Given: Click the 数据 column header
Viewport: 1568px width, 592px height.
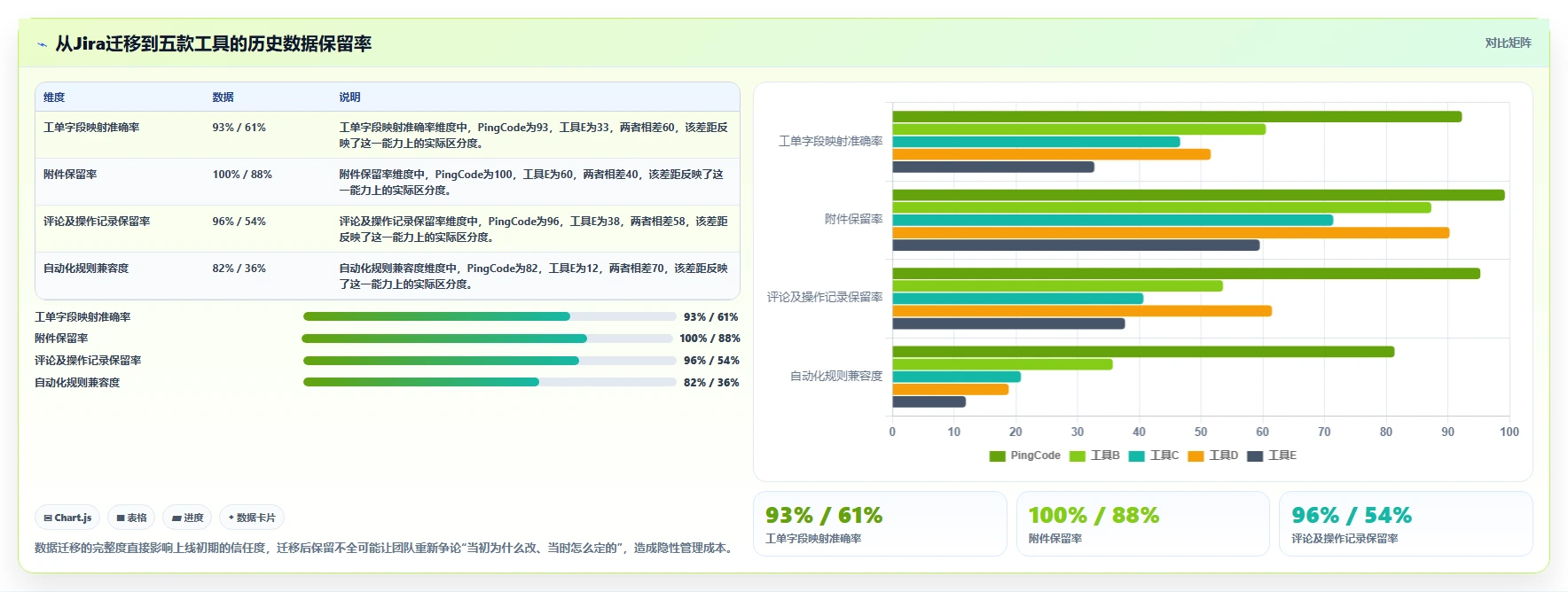Looking at the screenshot, I should pyautogui.click(x=223, y=97).
